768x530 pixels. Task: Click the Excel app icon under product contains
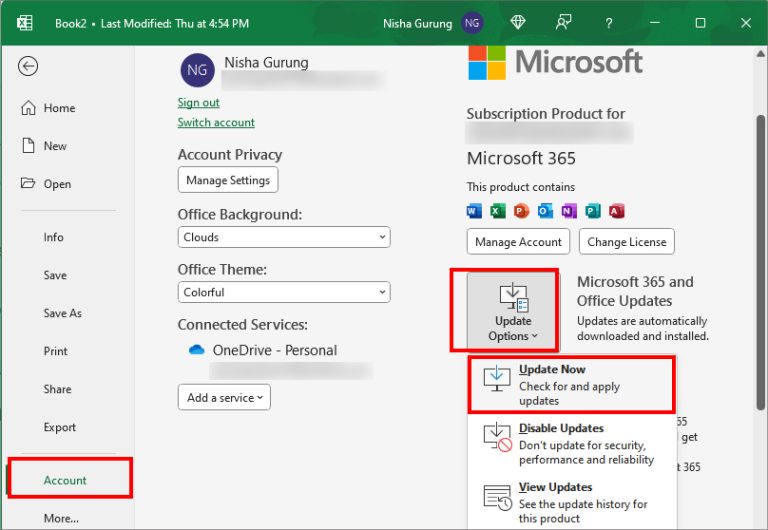[498, 211]
